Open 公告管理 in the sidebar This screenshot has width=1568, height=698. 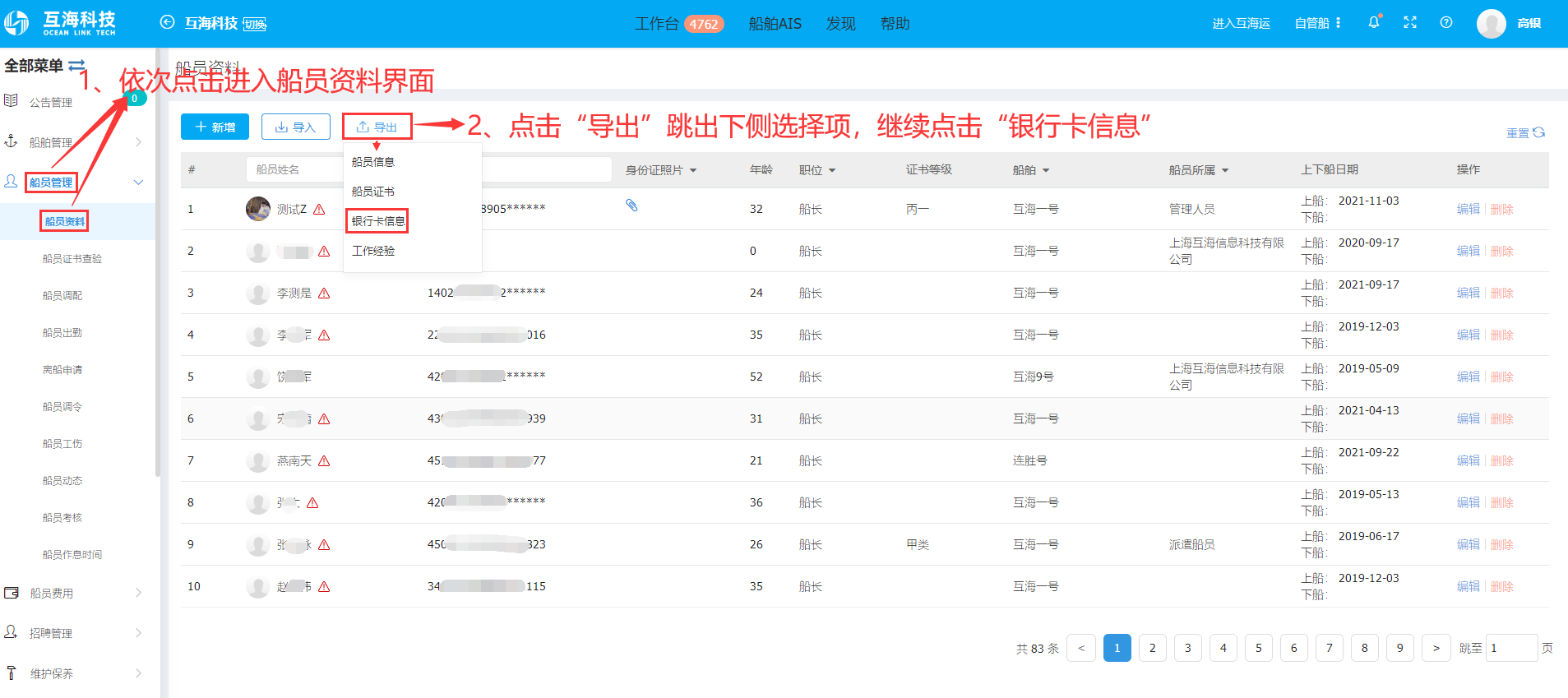pos(51,102)
